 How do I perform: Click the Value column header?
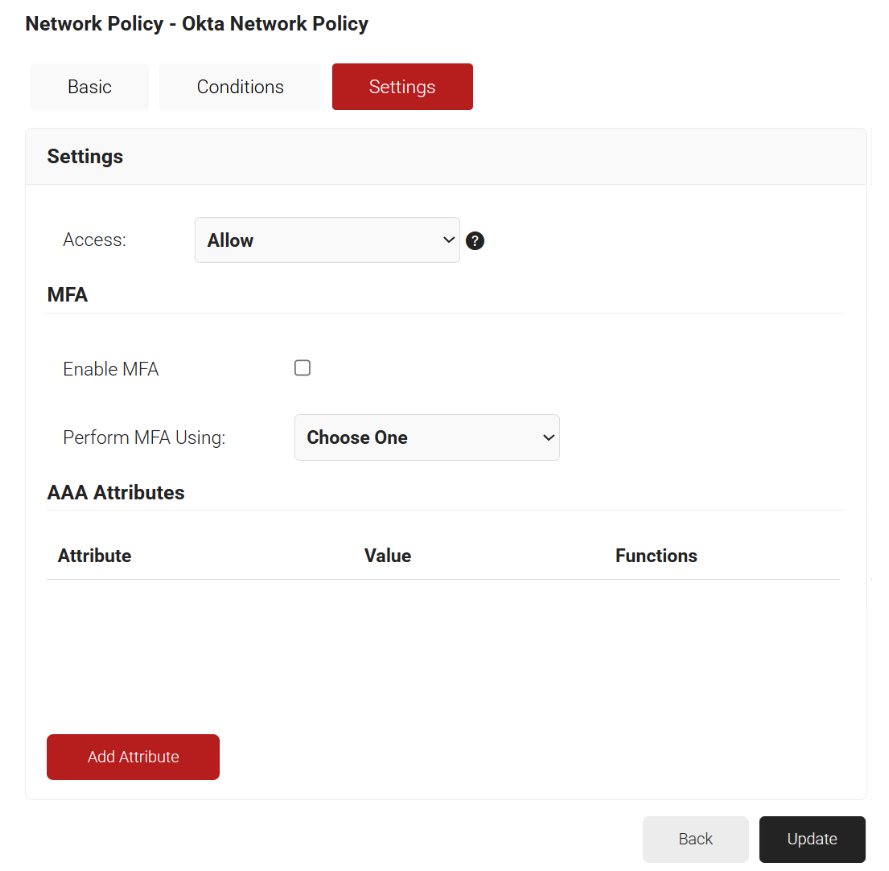(388, 556)
